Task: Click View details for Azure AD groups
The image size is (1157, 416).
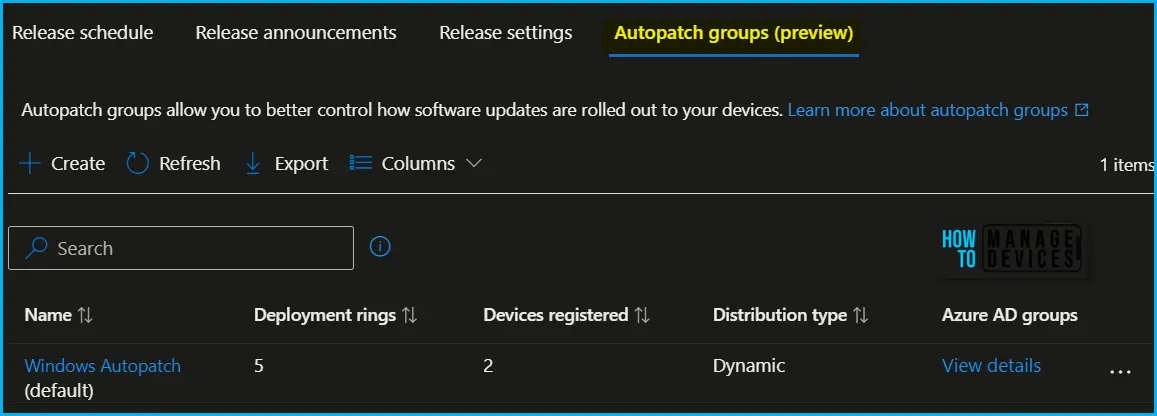Action: (x=991, y=365)
